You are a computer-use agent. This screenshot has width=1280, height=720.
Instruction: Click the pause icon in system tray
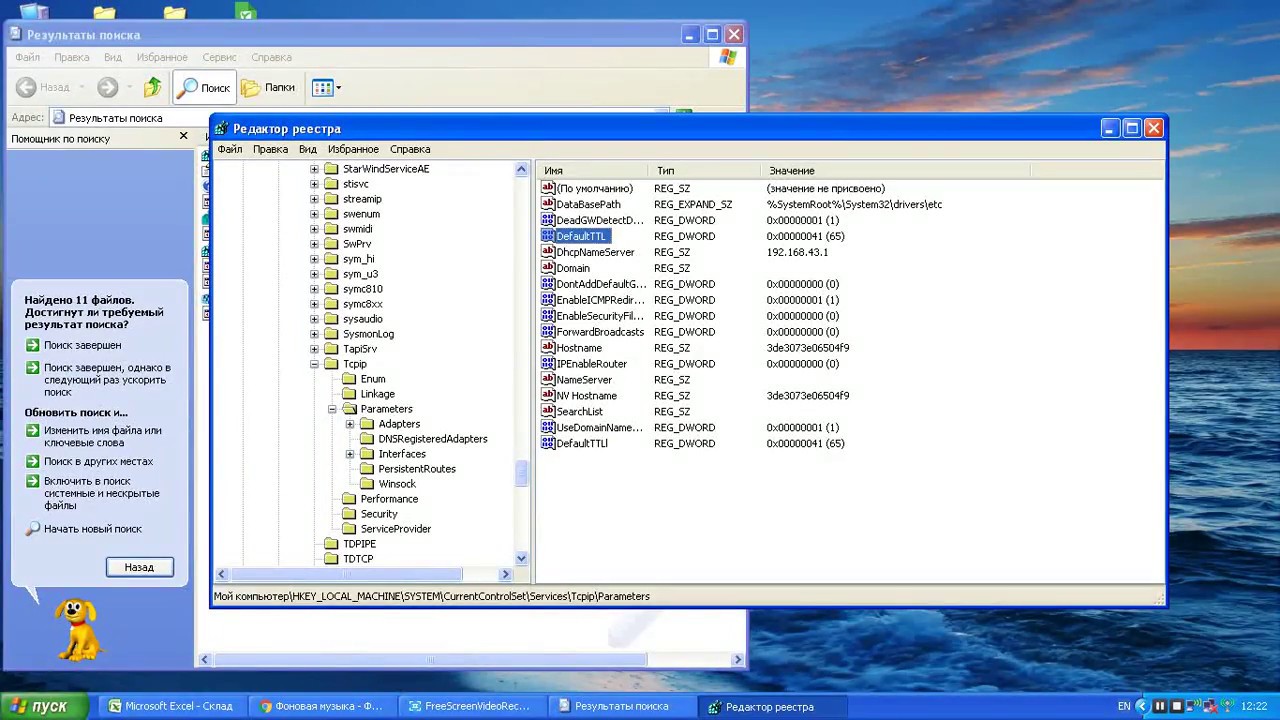click(1160, 706)
